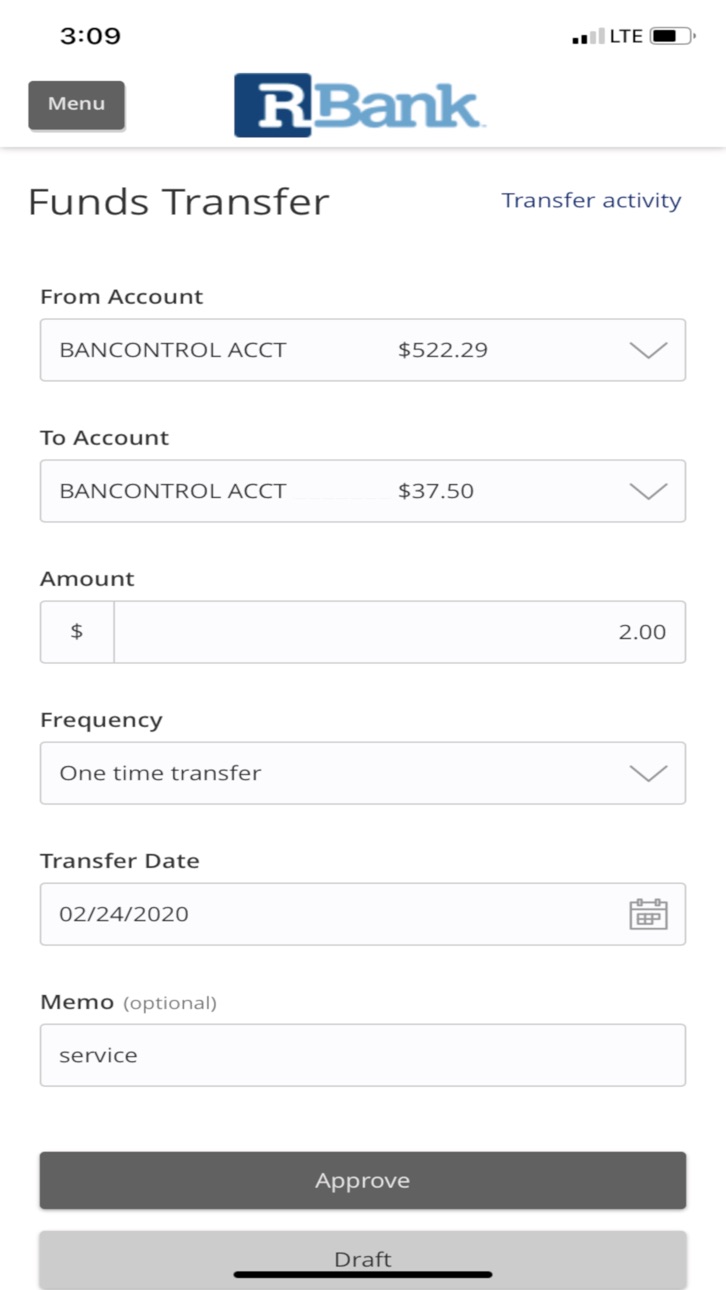The height and width of the screenshot is (1290, 726).
Task: Tap the battery icon in status bar
Action: (x=672, y=36)
